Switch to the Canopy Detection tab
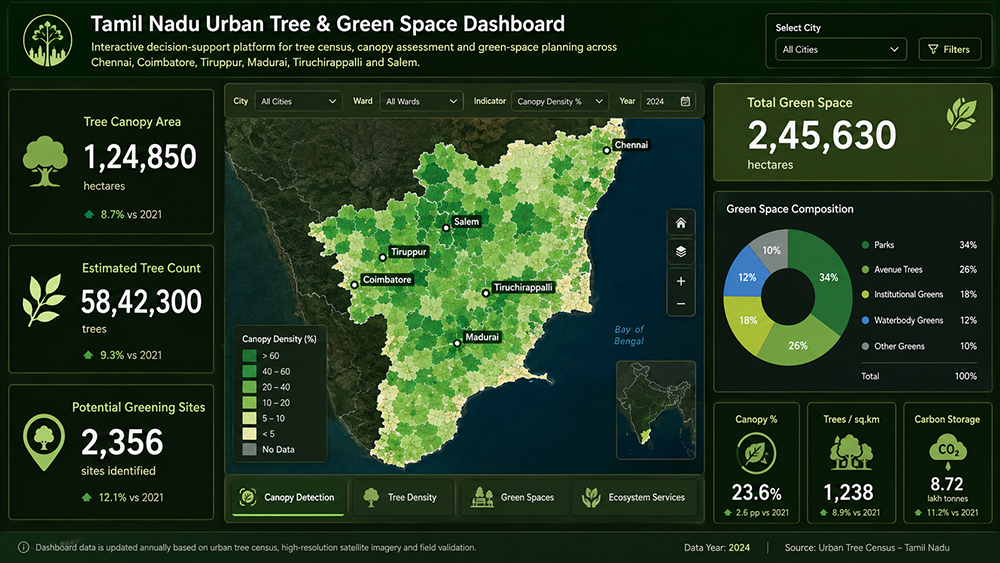This screenshot has height=563, width=1000. coord(288,497)
